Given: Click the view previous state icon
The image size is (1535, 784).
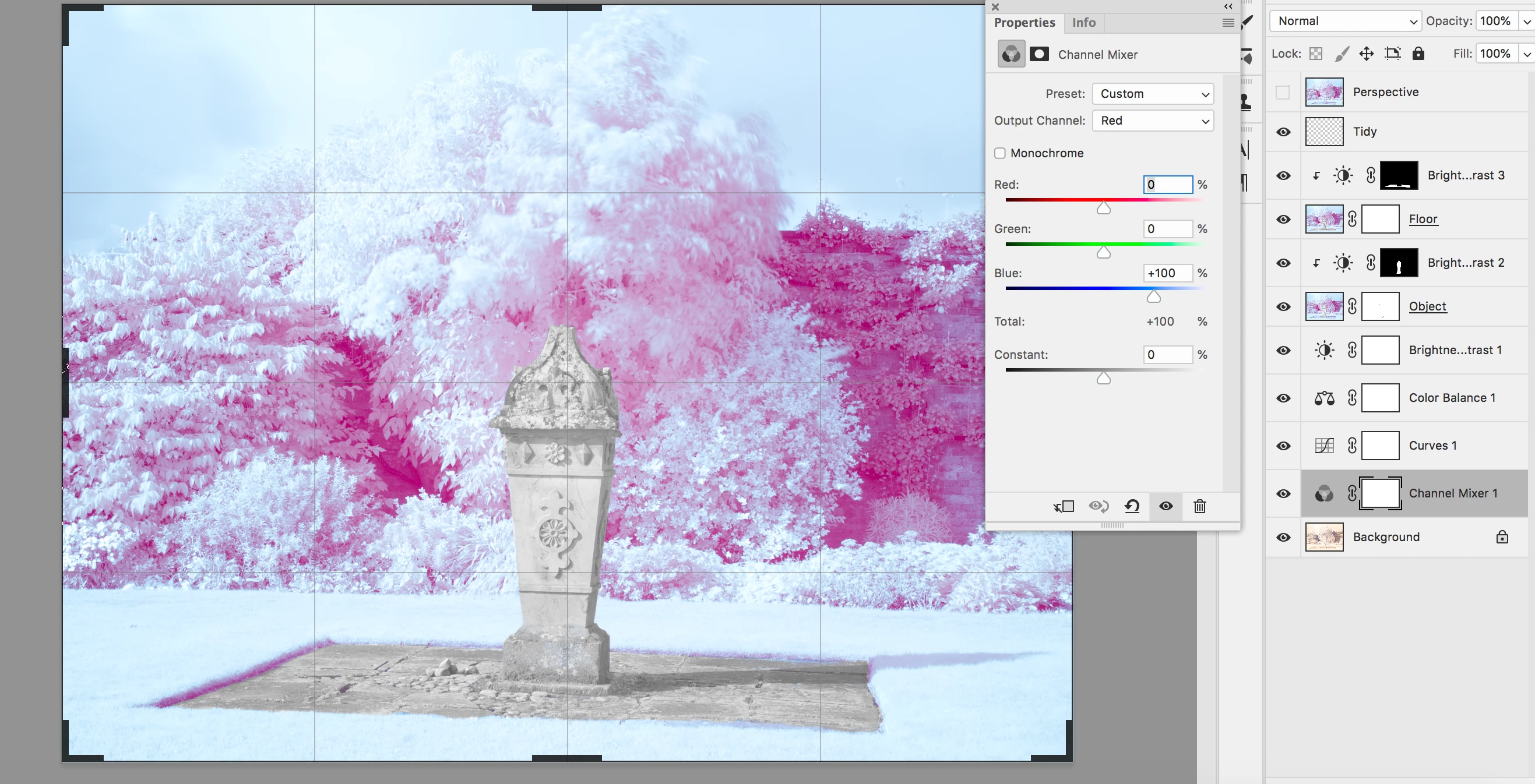Looking at the screenshot, I should [x=1098, y=506].
